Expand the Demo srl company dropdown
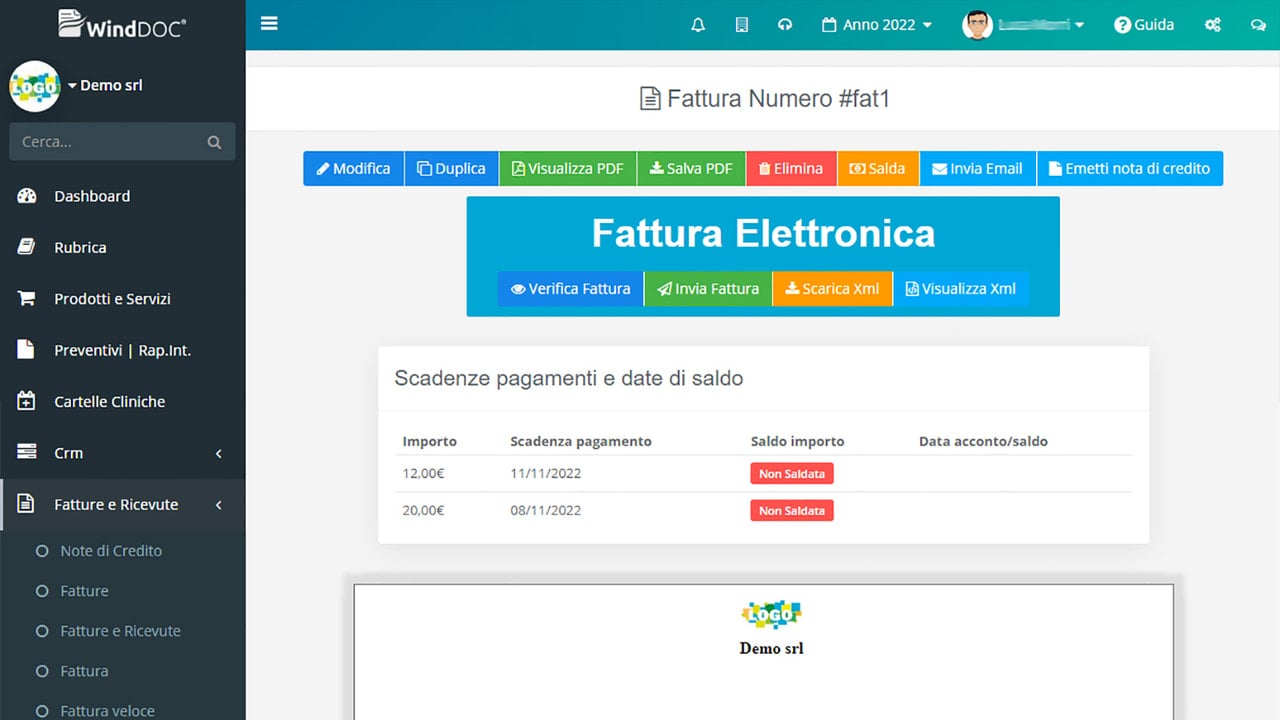The height and width of the screenshot is (720, 1280). tap(105, 85)
